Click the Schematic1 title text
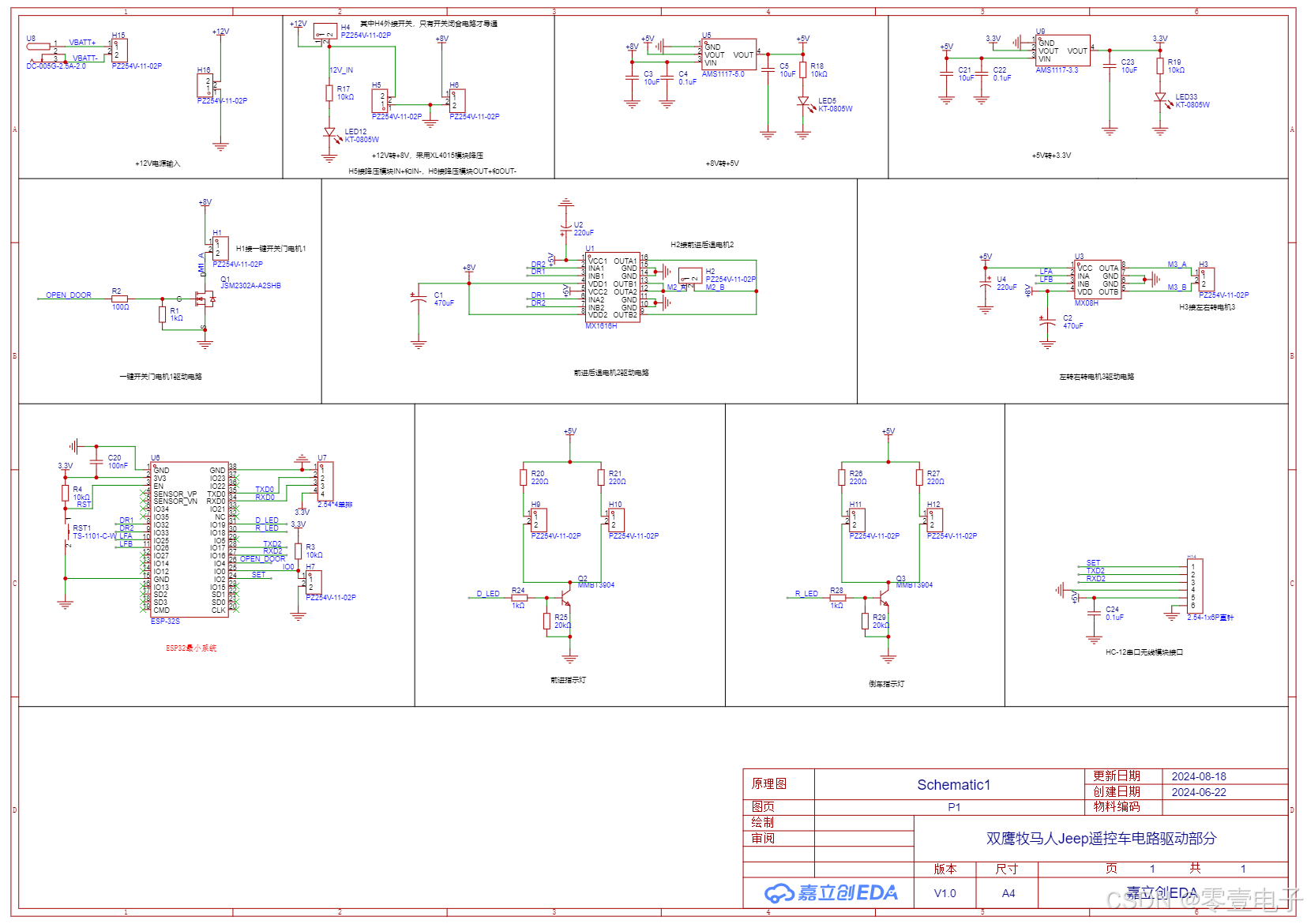1307x924 pixels. click(x=954, y=784)
